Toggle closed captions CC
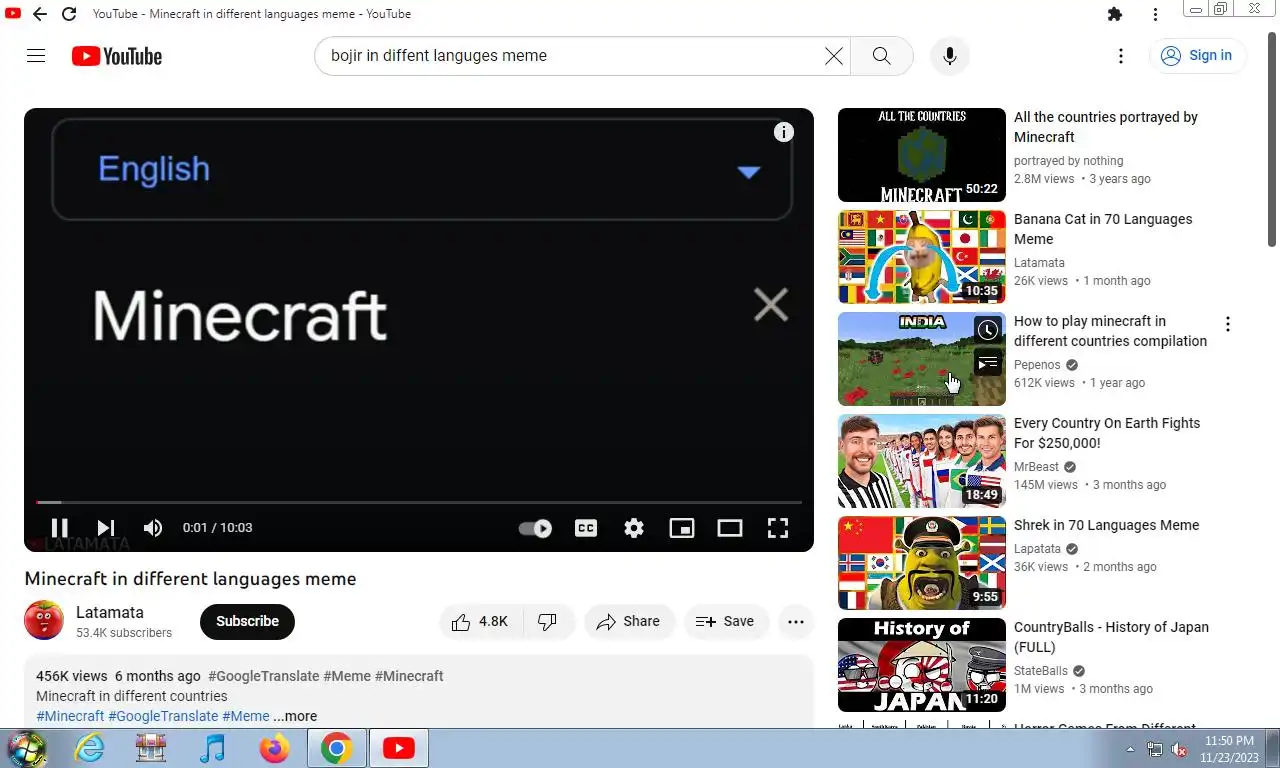1280x768 pixels. click(586, 528)
